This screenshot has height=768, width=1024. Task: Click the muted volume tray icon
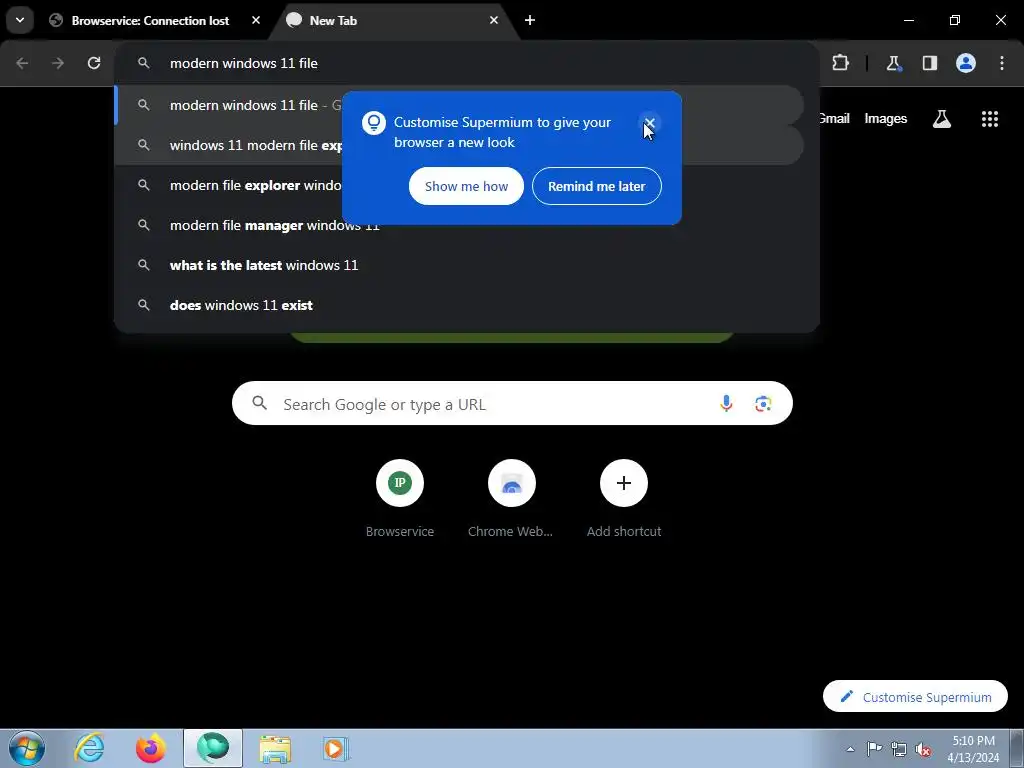(x=923, y=749)
